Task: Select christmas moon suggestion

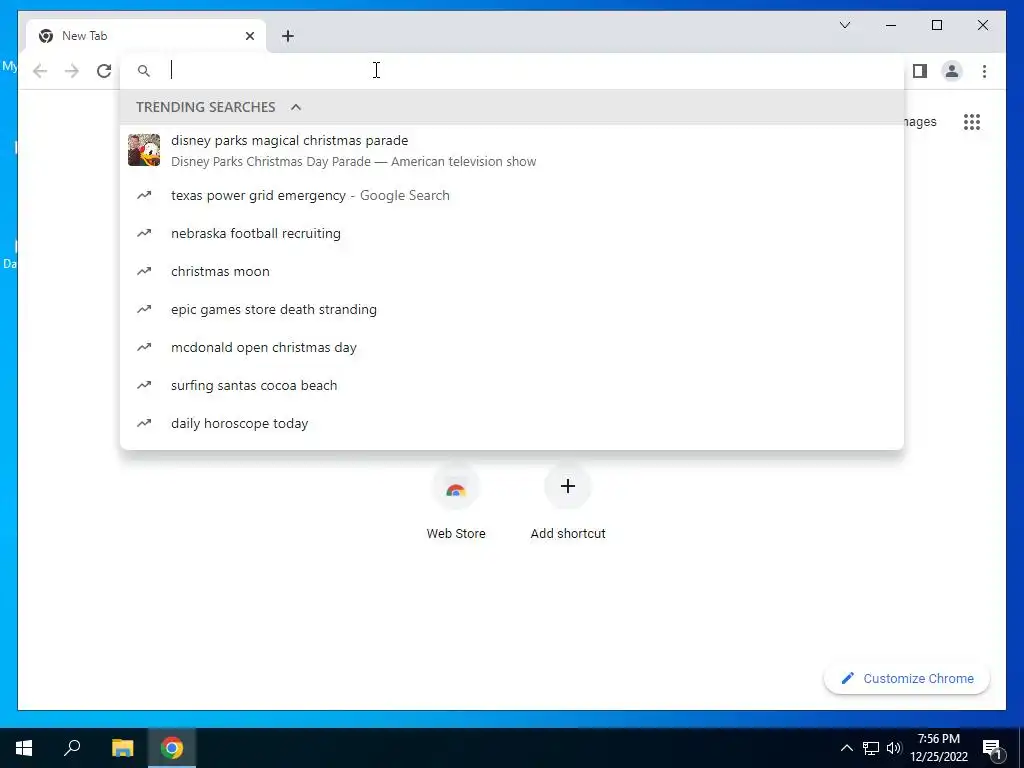Action: tap(512, 271)
